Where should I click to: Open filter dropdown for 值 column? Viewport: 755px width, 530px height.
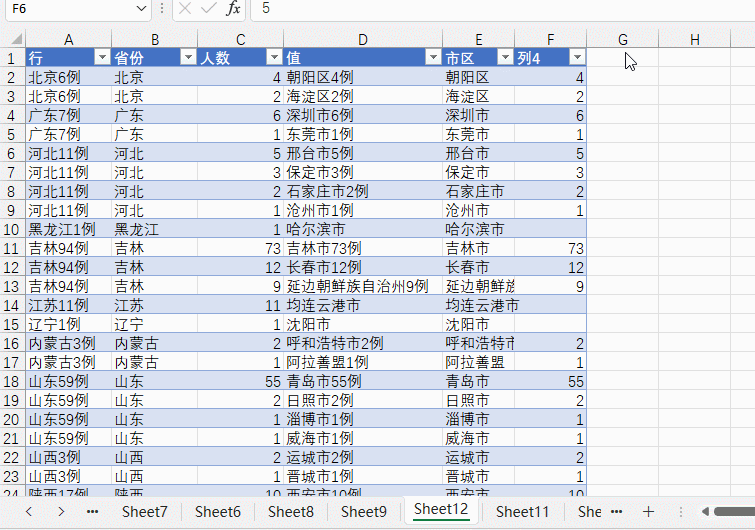(433, 58)
